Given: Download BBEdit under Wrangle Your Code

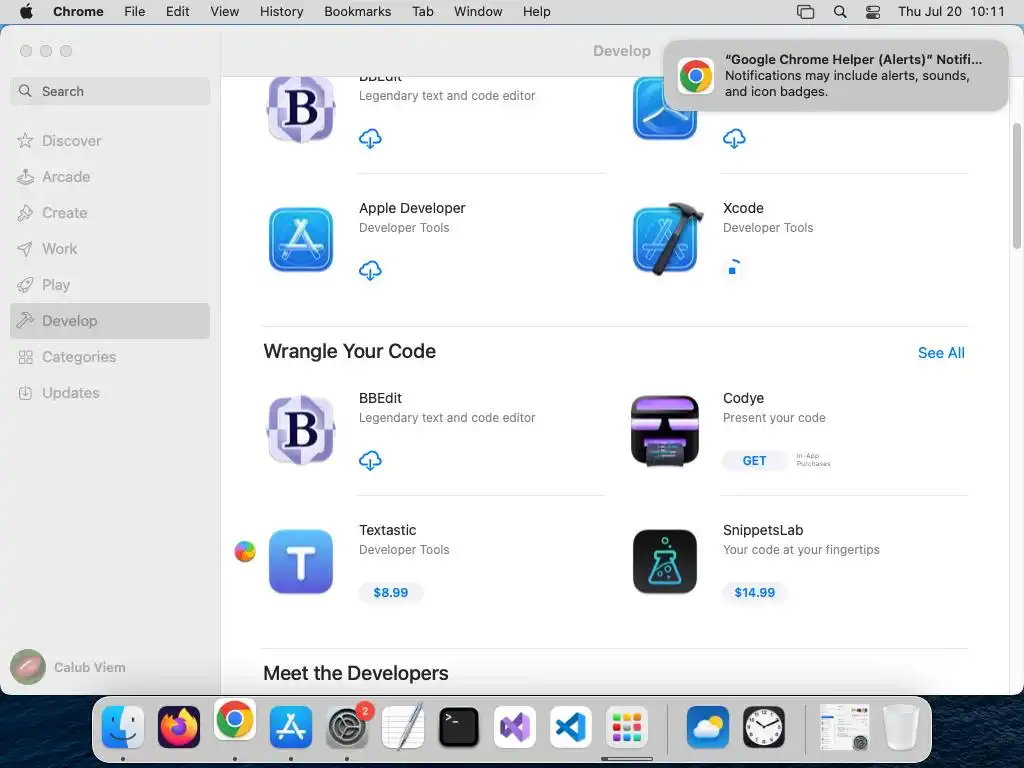Looking at the screenshot, I should point(370,460).
